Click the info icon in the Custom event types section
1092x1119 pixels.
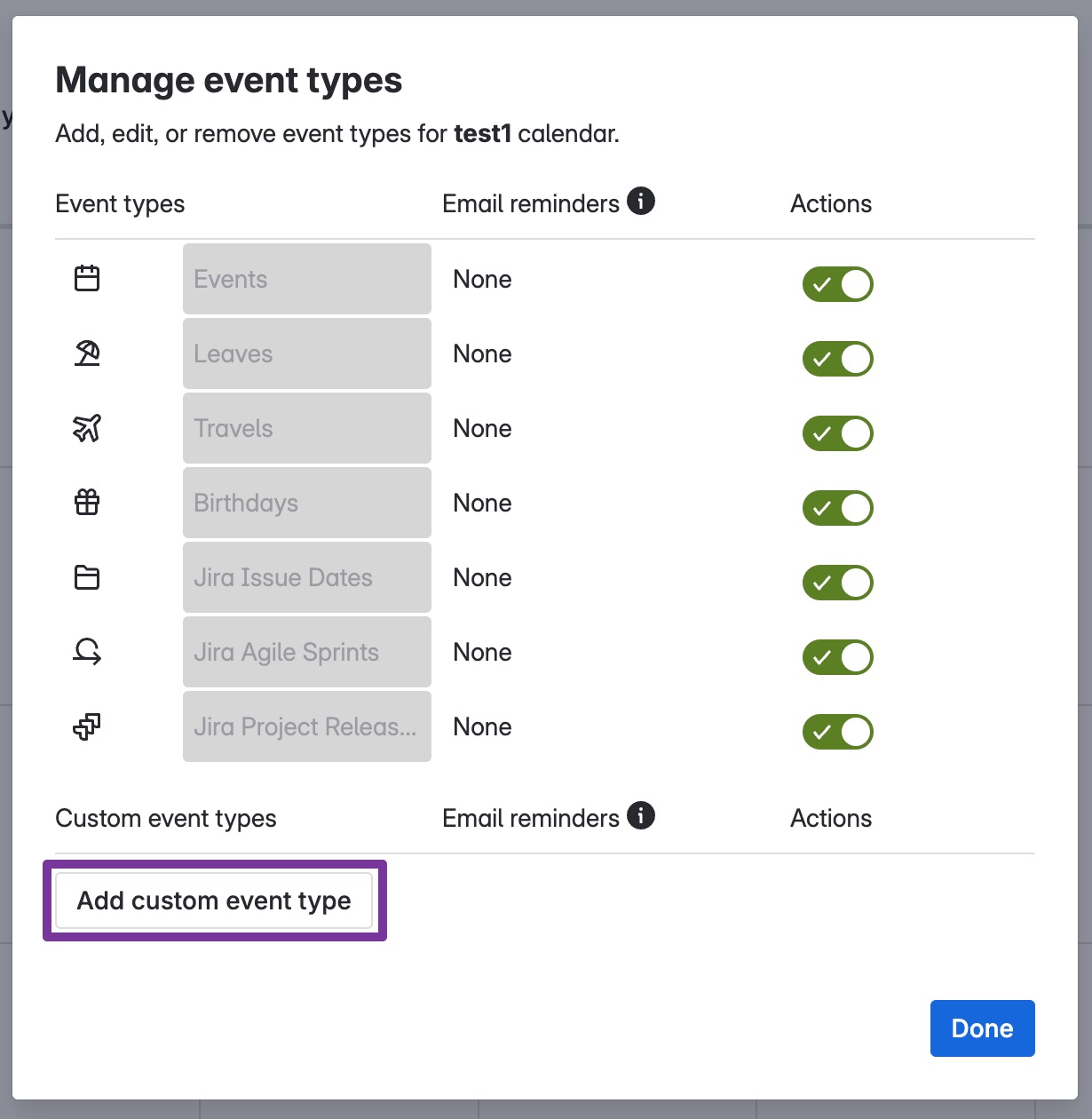click(x=641, y=815)
